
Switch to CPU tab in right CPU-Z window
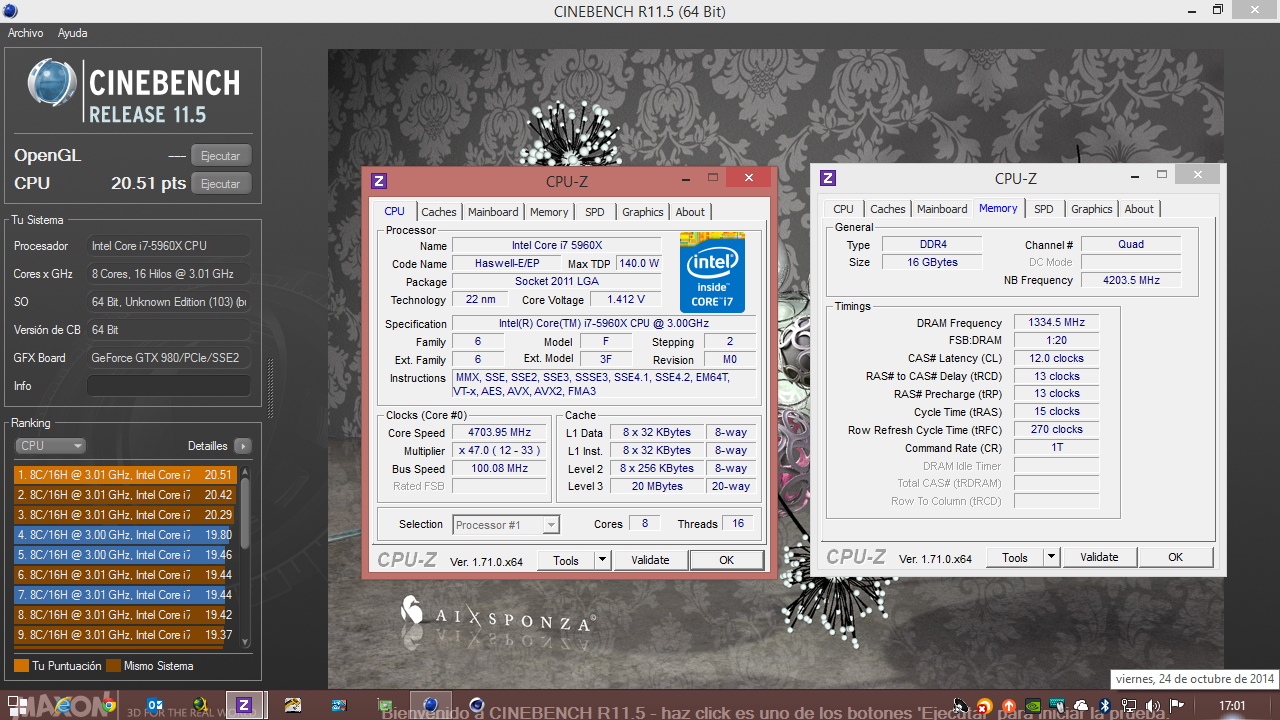(x=843, y=209)
